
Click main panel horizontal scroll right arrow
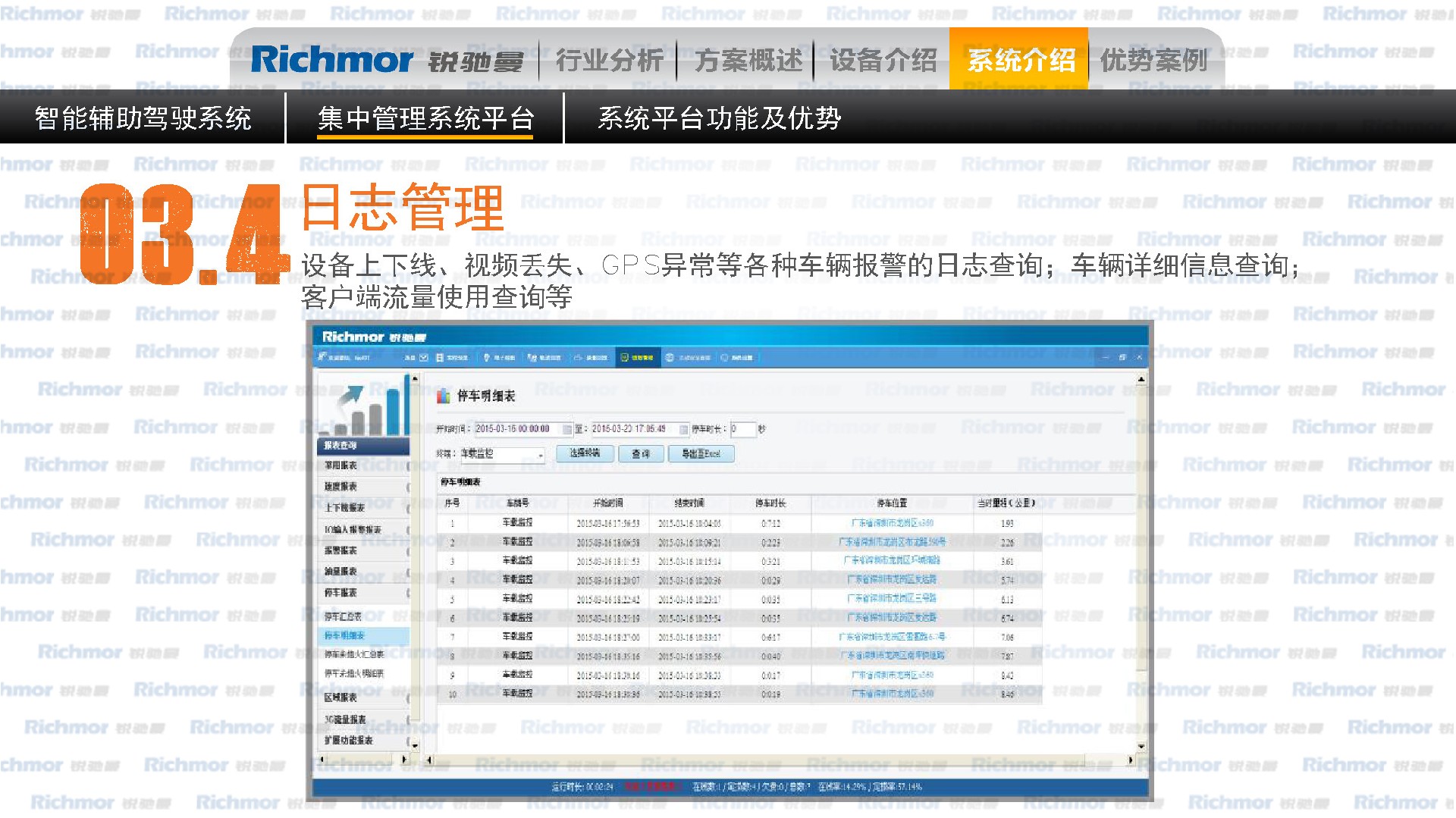click(1130, 760)
